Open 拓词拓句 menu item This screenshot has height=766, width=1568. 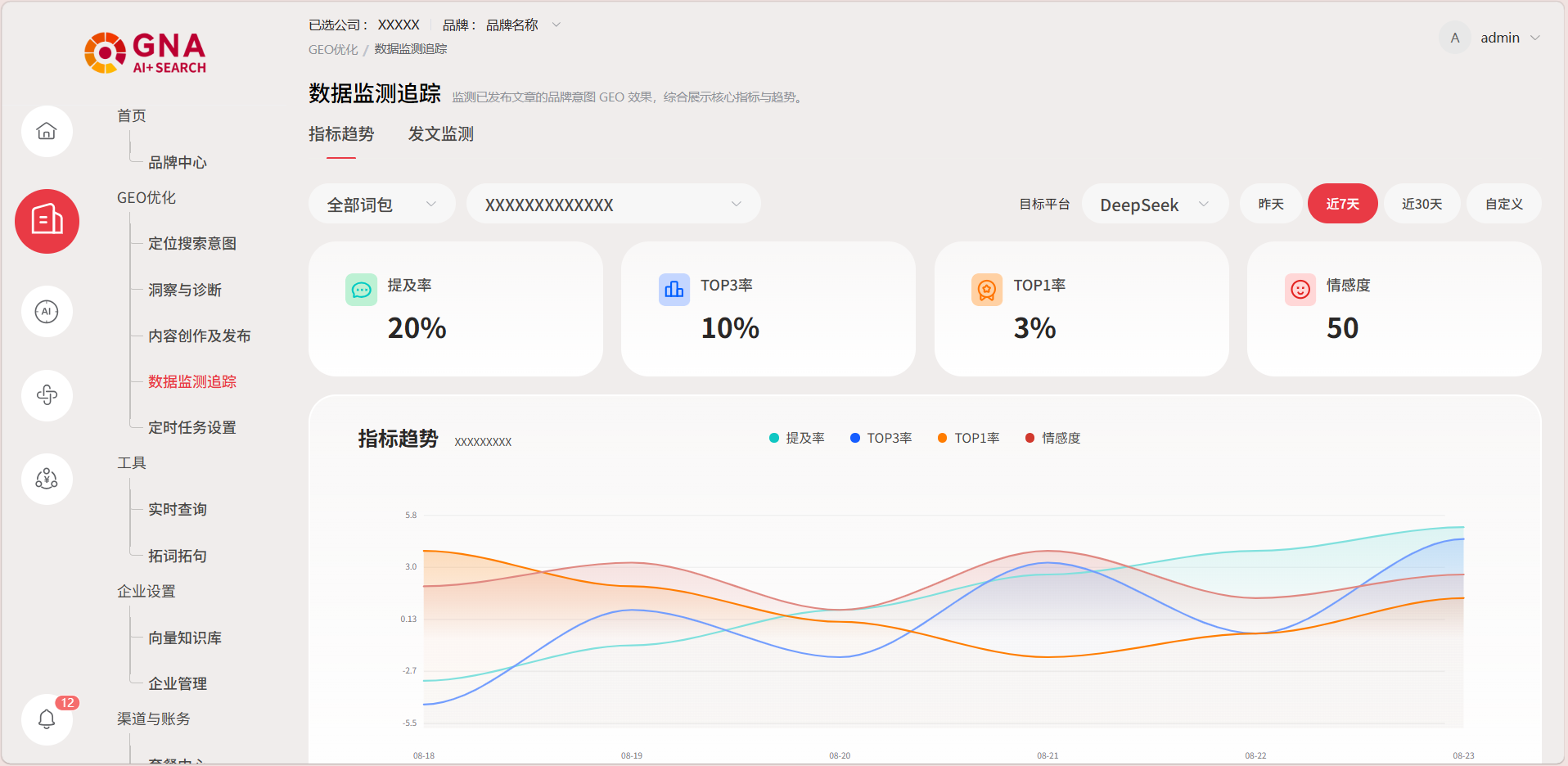coord(178,556)
